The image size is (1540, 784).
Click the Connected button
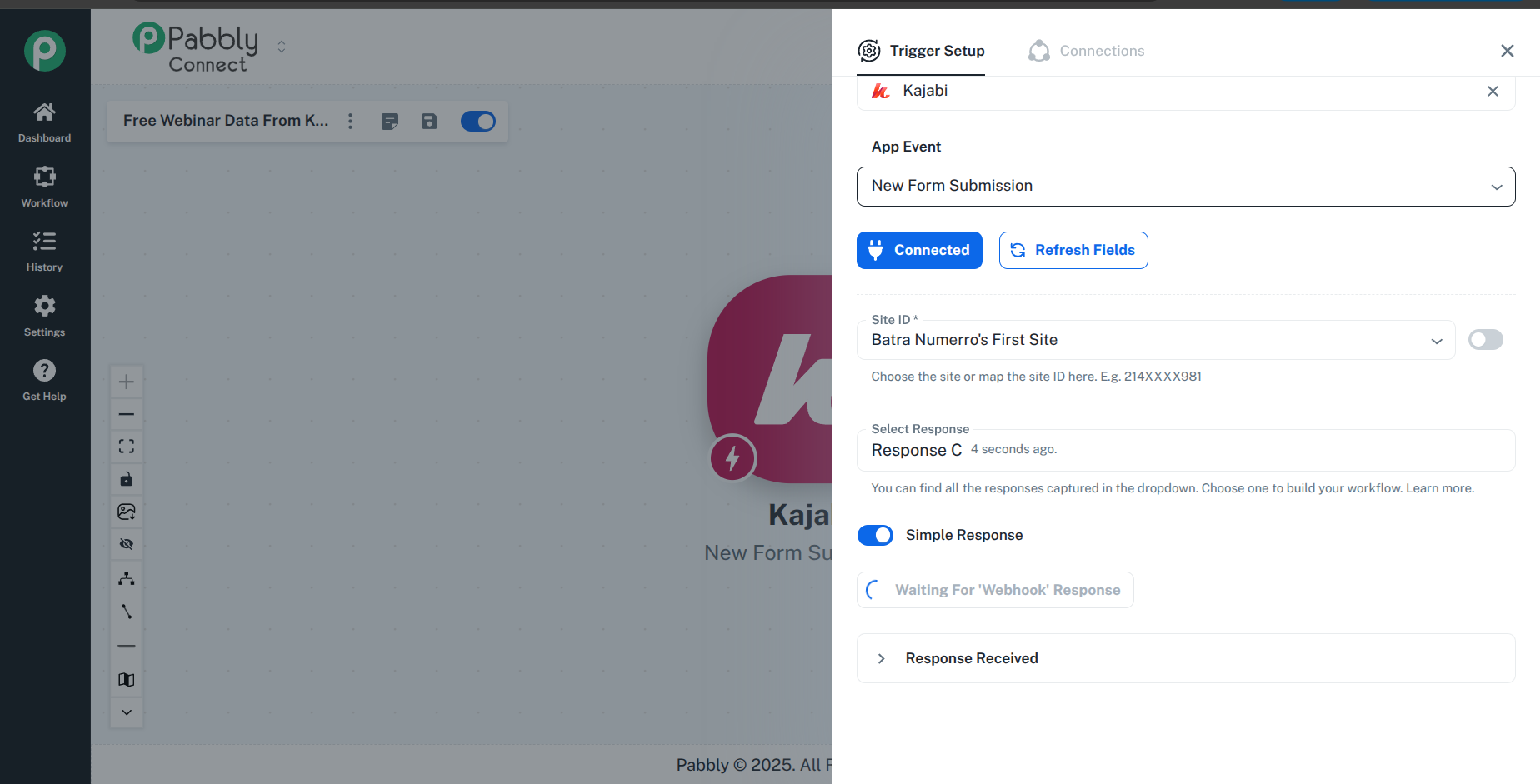(x=919, y=250)
